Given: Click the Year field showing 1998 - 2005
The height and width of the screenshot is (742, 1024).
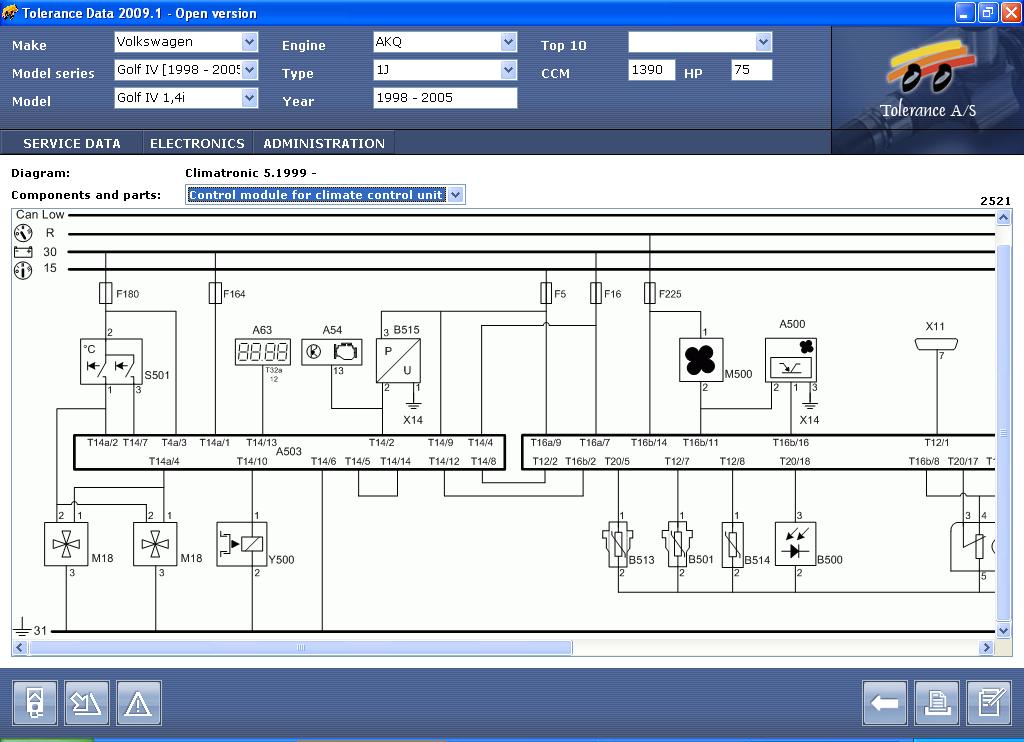Looking at the screenshot, I should pyautogui.click(x=445, y=98).
